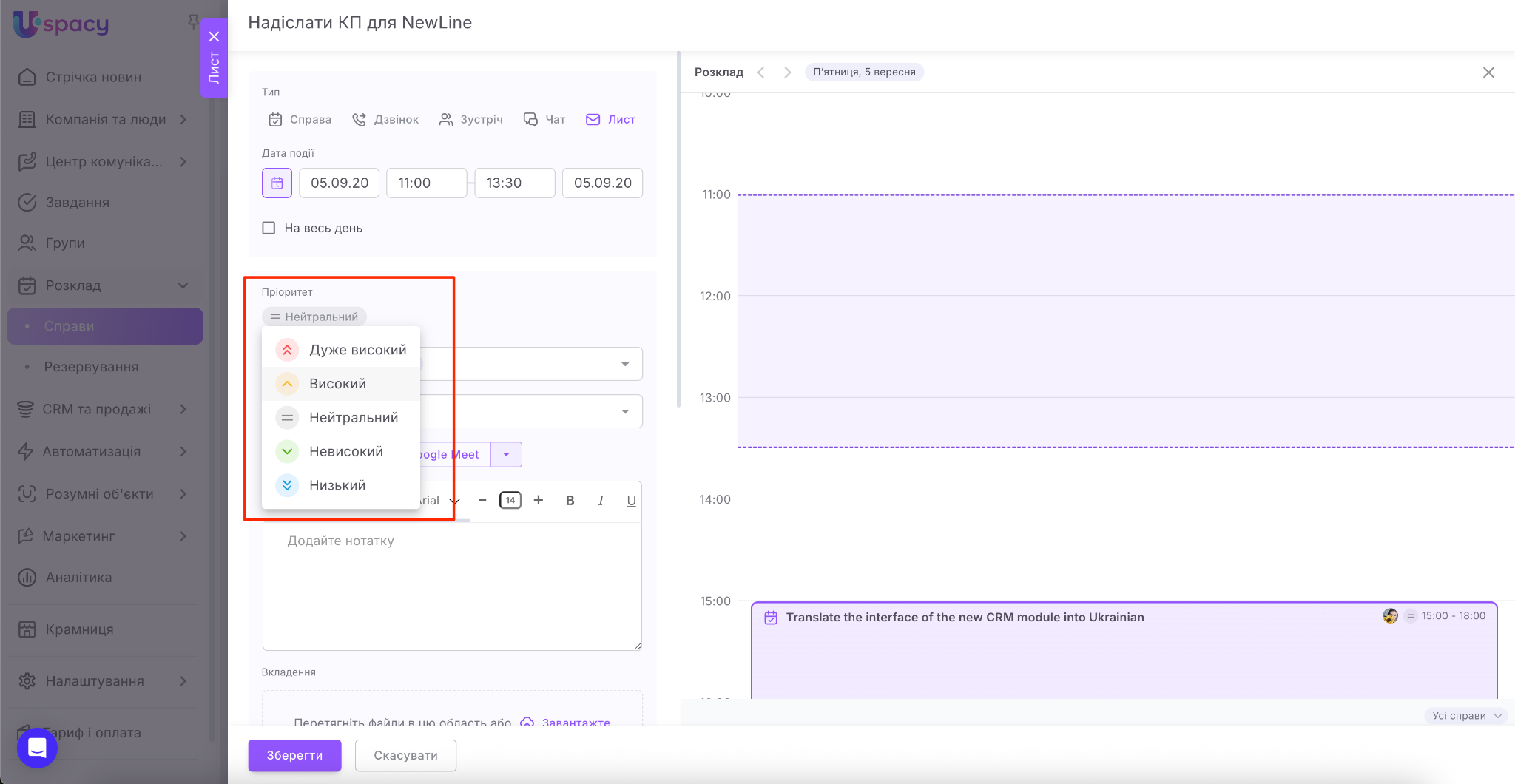Enable the На весь день checkbox

269,229
